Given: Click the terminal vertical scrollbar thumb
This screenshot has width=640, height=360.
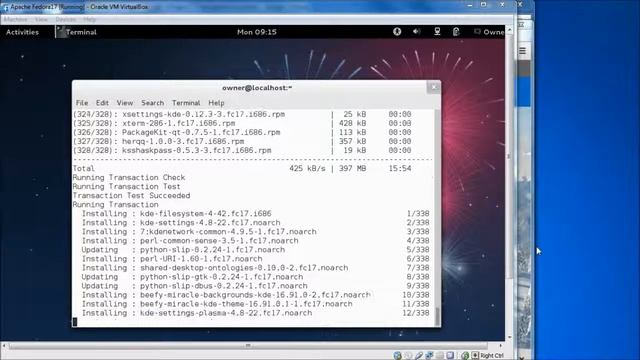Looking at the screenshot, I should (x=437, y=316).
